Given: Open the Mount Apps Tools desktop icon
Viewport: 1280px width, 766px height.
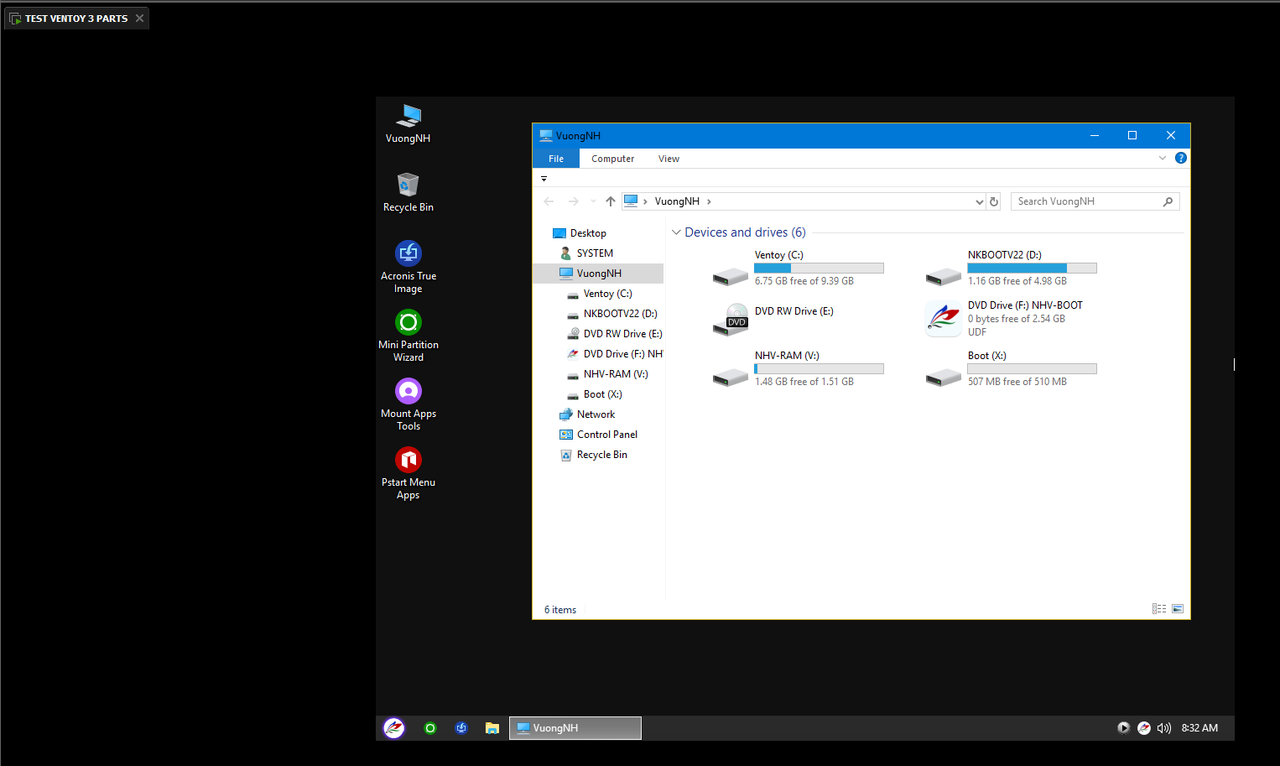Looking at the screenshot, I should click(408, 405).
